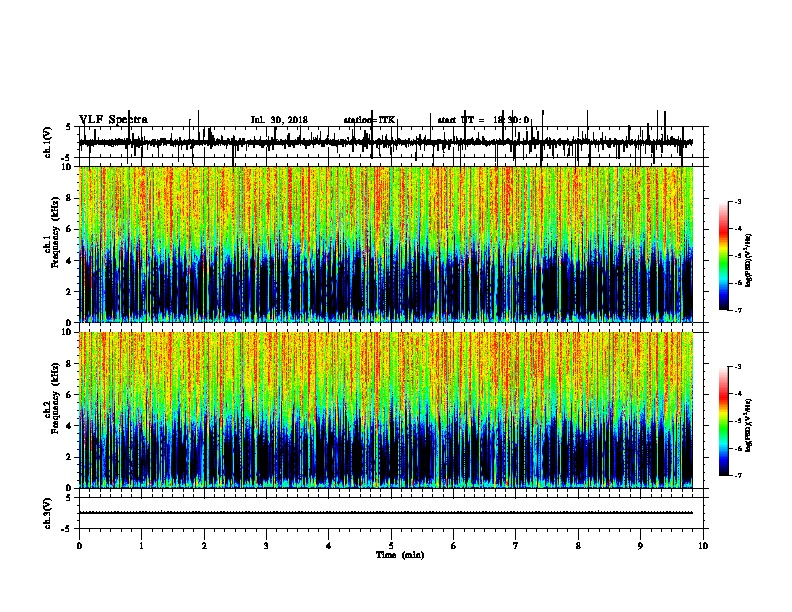Click the "-7" label on the ch.2 colorbar
The width and height of the screenshot is (792, 612).
click(738, 476)
